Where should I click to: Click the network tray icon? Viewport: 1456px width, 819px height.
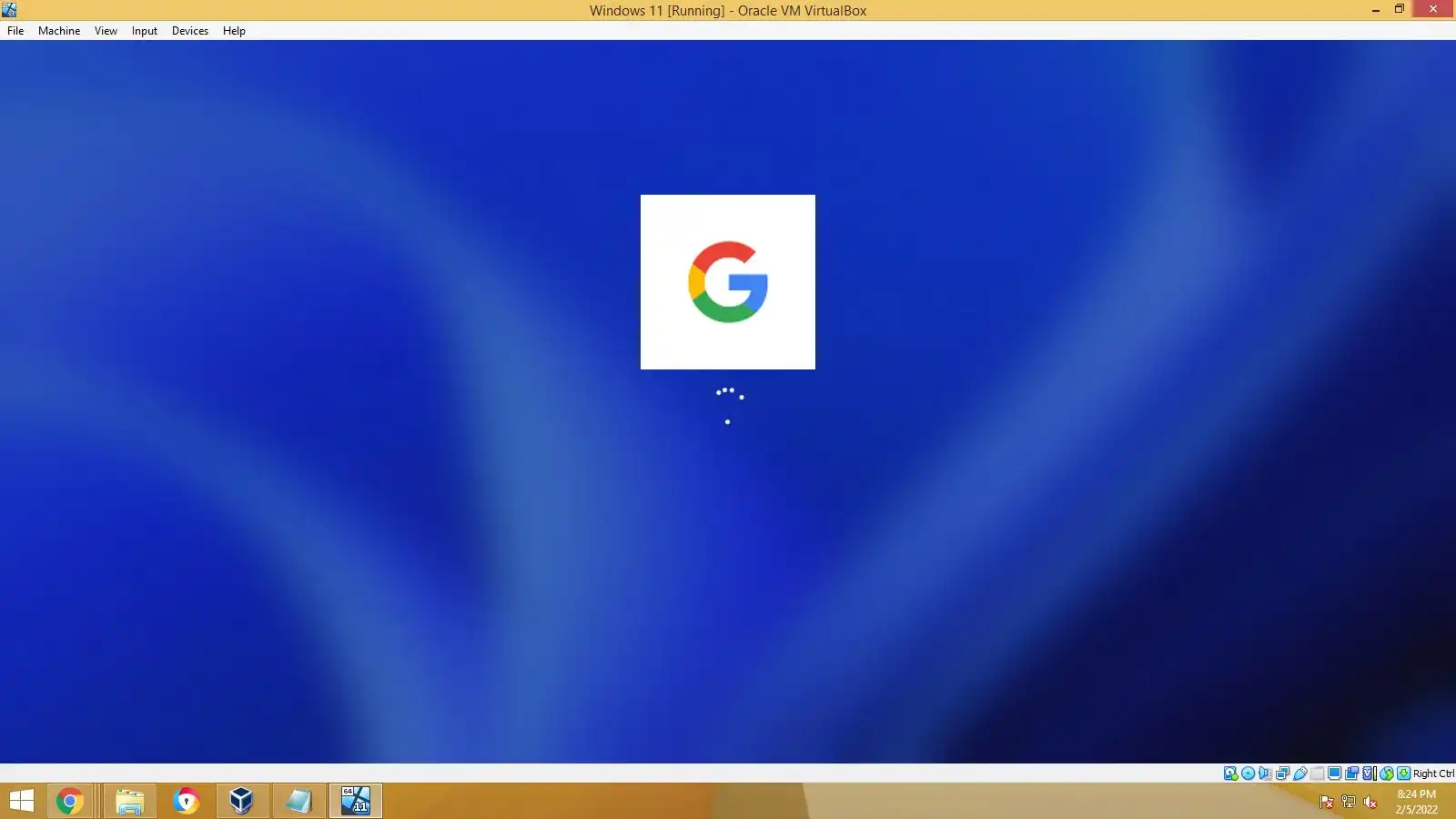(x=1349, y=802)
